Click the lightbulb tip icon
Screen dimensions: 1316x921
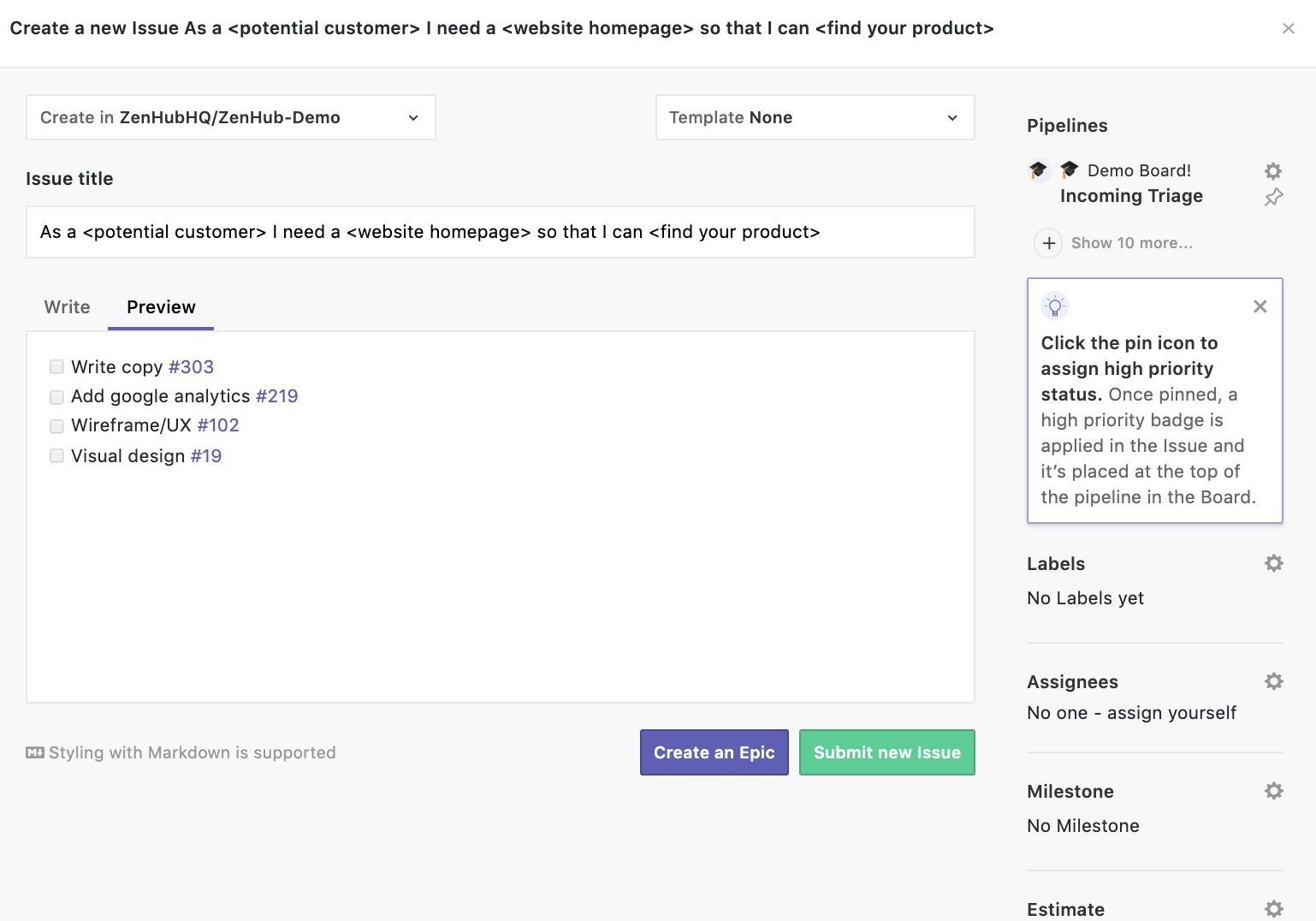point(1054,306)
